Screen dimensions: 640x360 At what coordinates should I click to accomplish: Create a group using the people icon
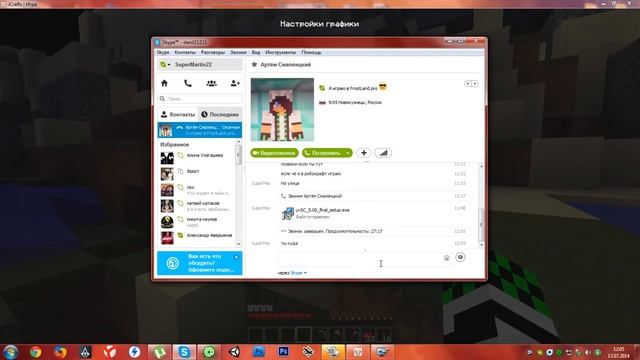(211, 83)
